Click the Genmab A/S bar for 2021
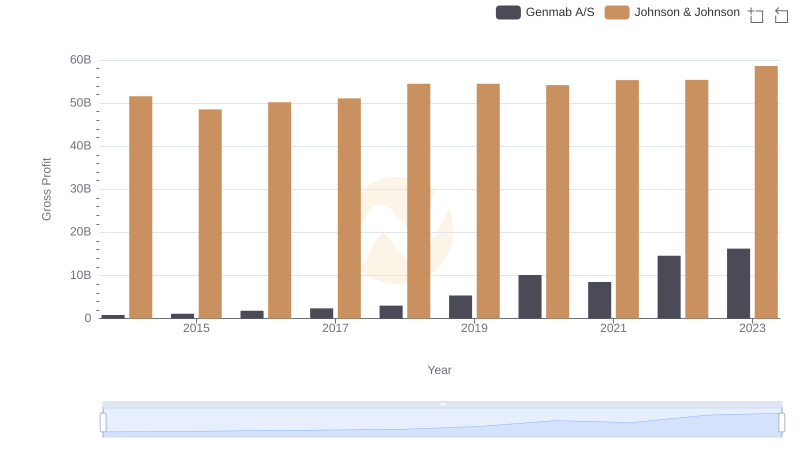This screenshot has width=800, height=461. (x=599, y=300)
